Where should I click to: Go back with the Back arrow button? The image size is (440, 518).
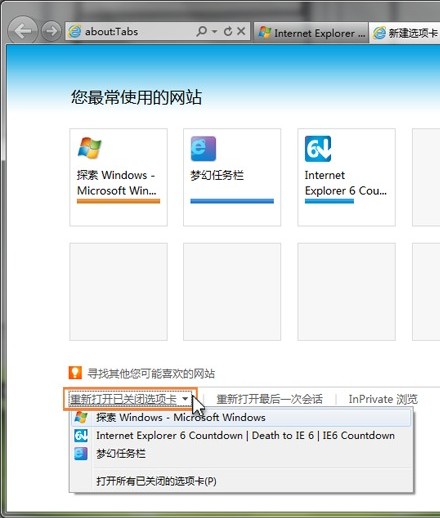point(22,31)
